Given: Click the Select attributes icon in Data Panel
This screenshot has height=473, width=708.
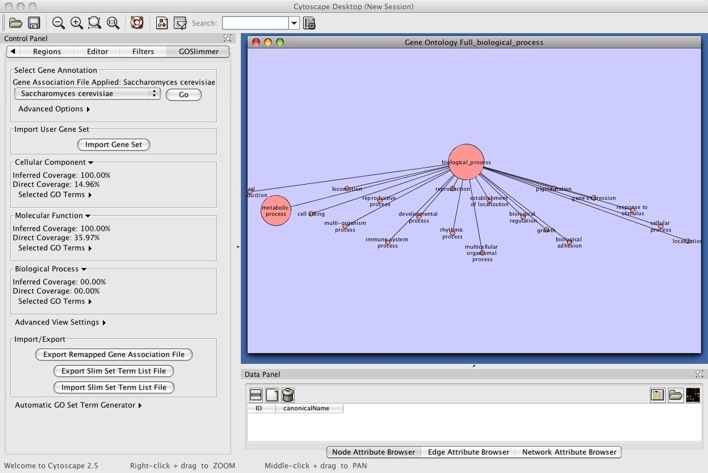Looking at the screenshot, I should [x=256, y=395].
